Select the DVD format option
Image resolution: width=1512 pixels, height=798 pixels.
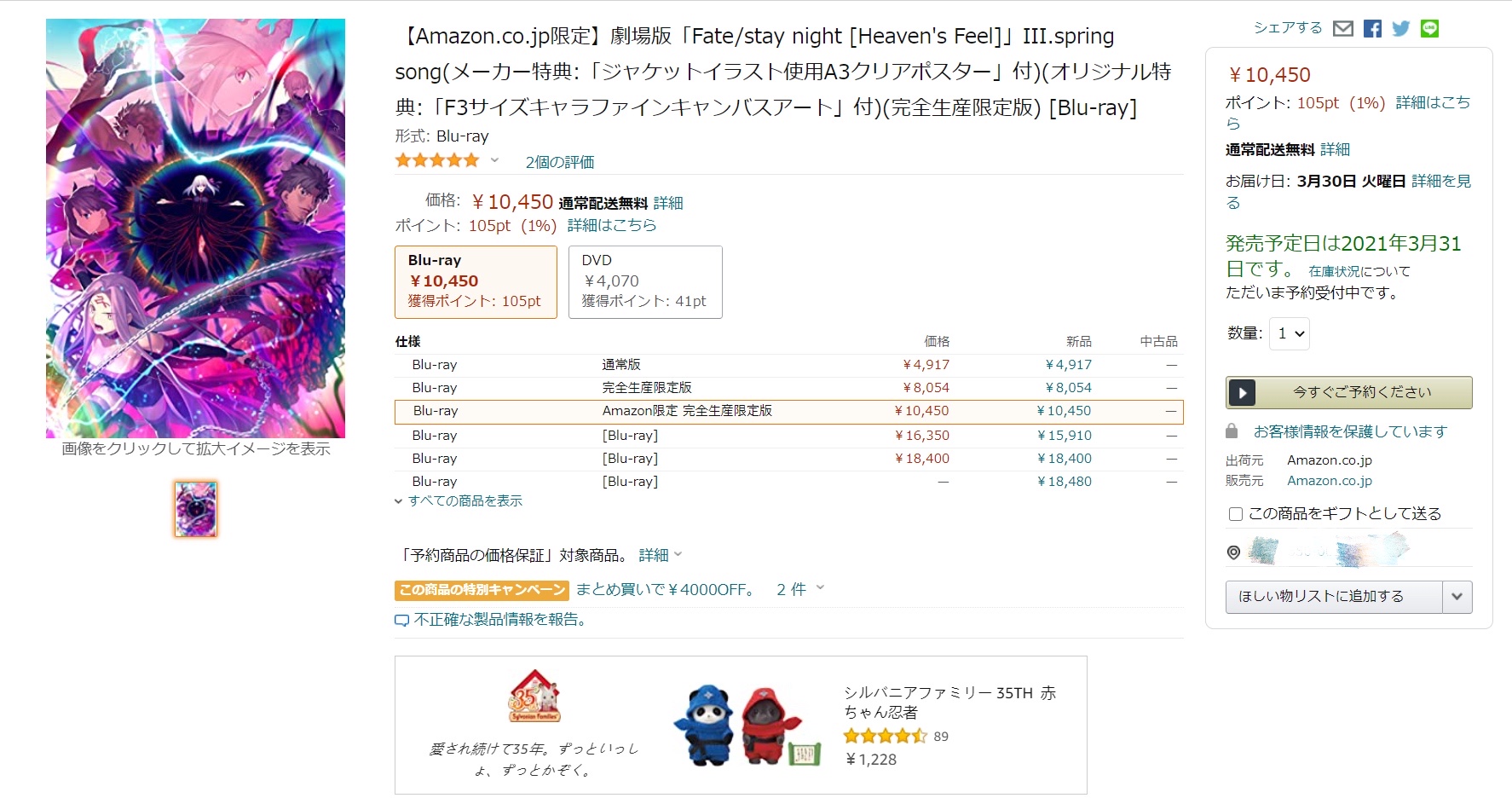pyautogui.click(x=645, y=282)
